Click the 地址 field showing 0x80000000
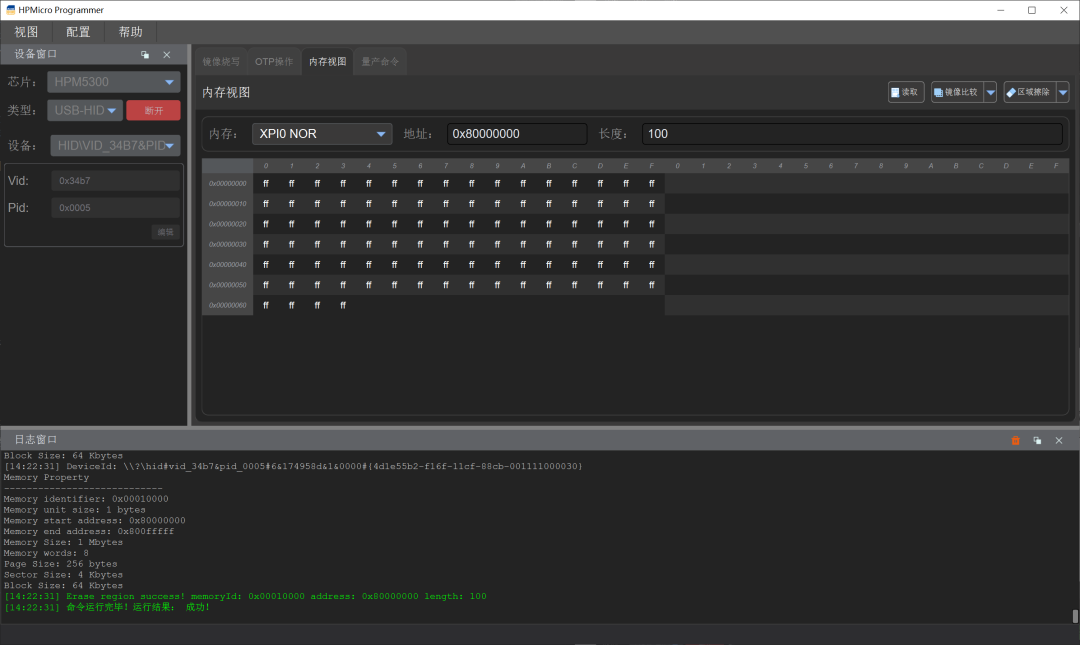The height and width of the screenshot is (645, 1080). (x=517, y=134)
